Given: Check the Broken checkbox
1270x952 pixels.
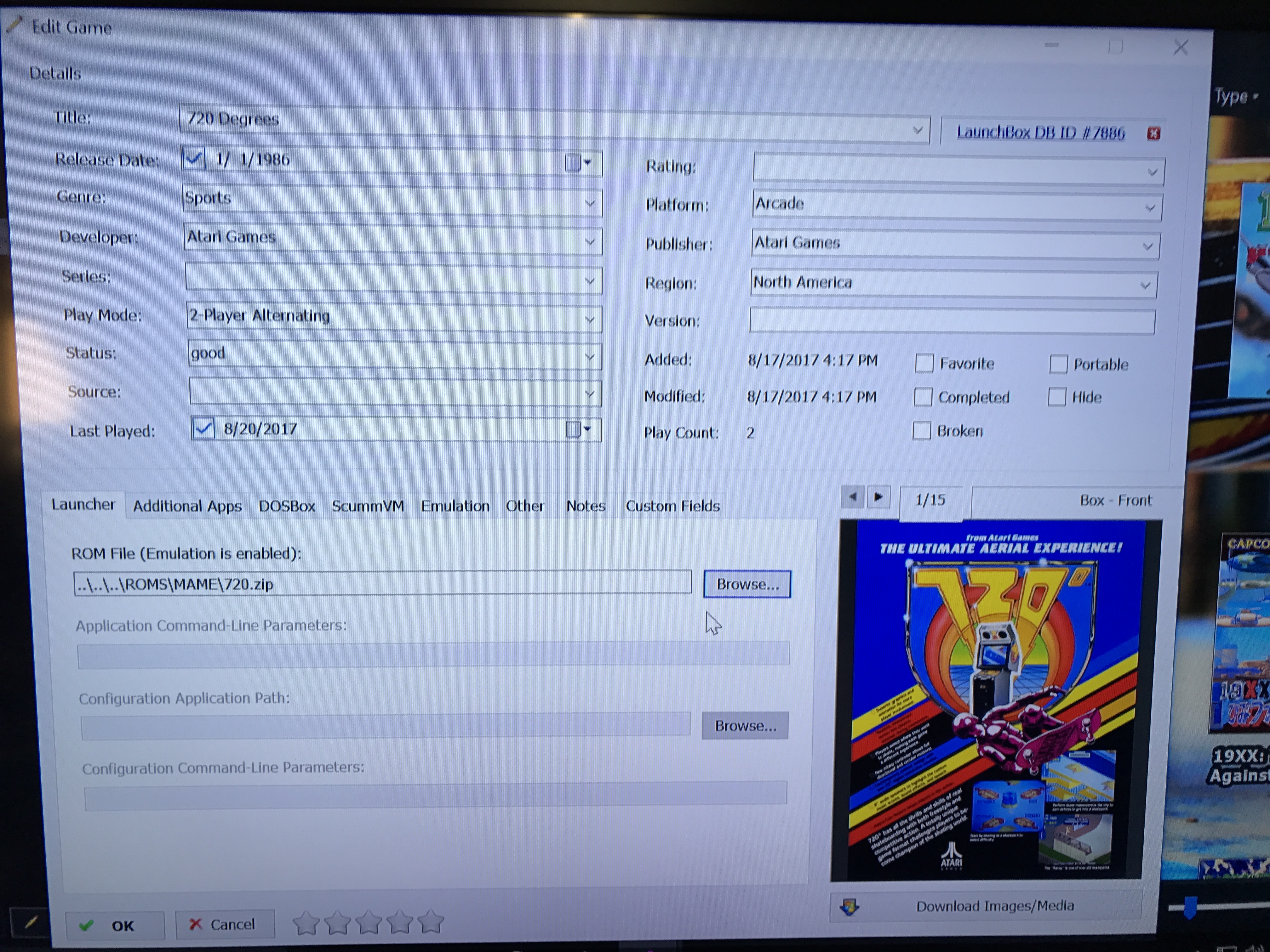Looking at the screenshot, I should pyautogui.click(x=922, y=430).
